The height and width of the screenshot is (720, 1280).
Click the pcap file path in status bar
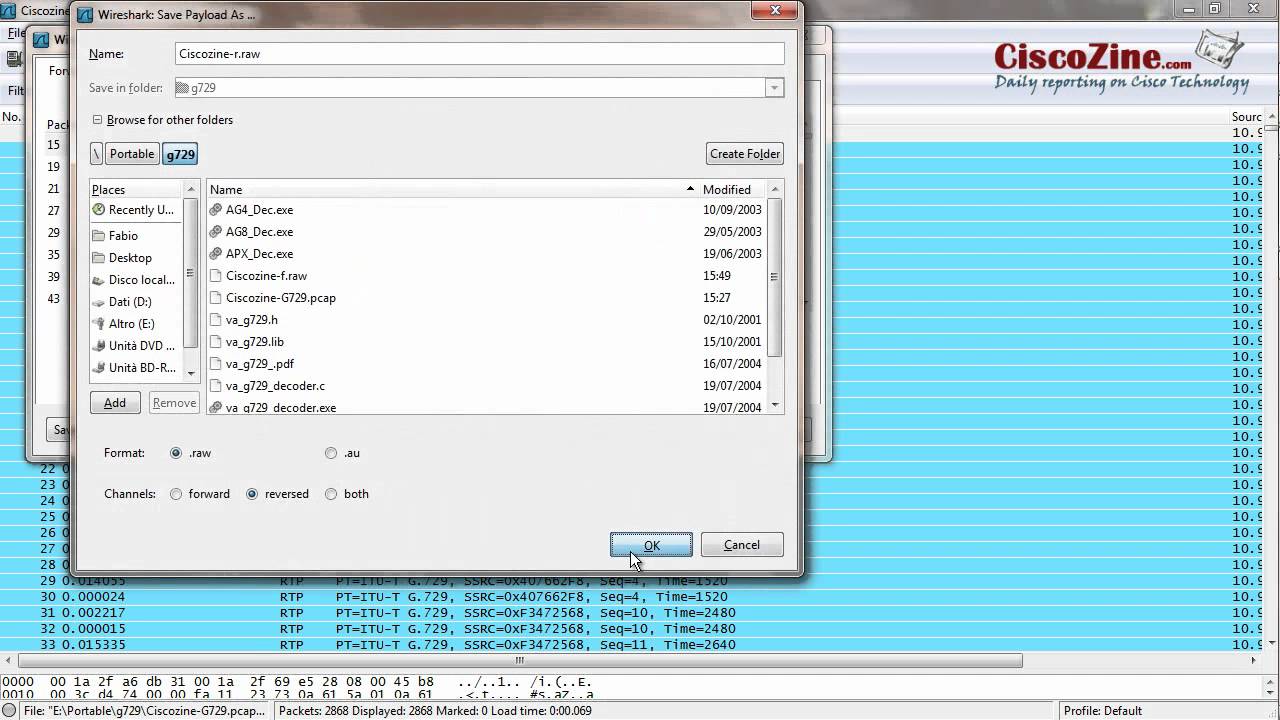click(x=144, y=711)
